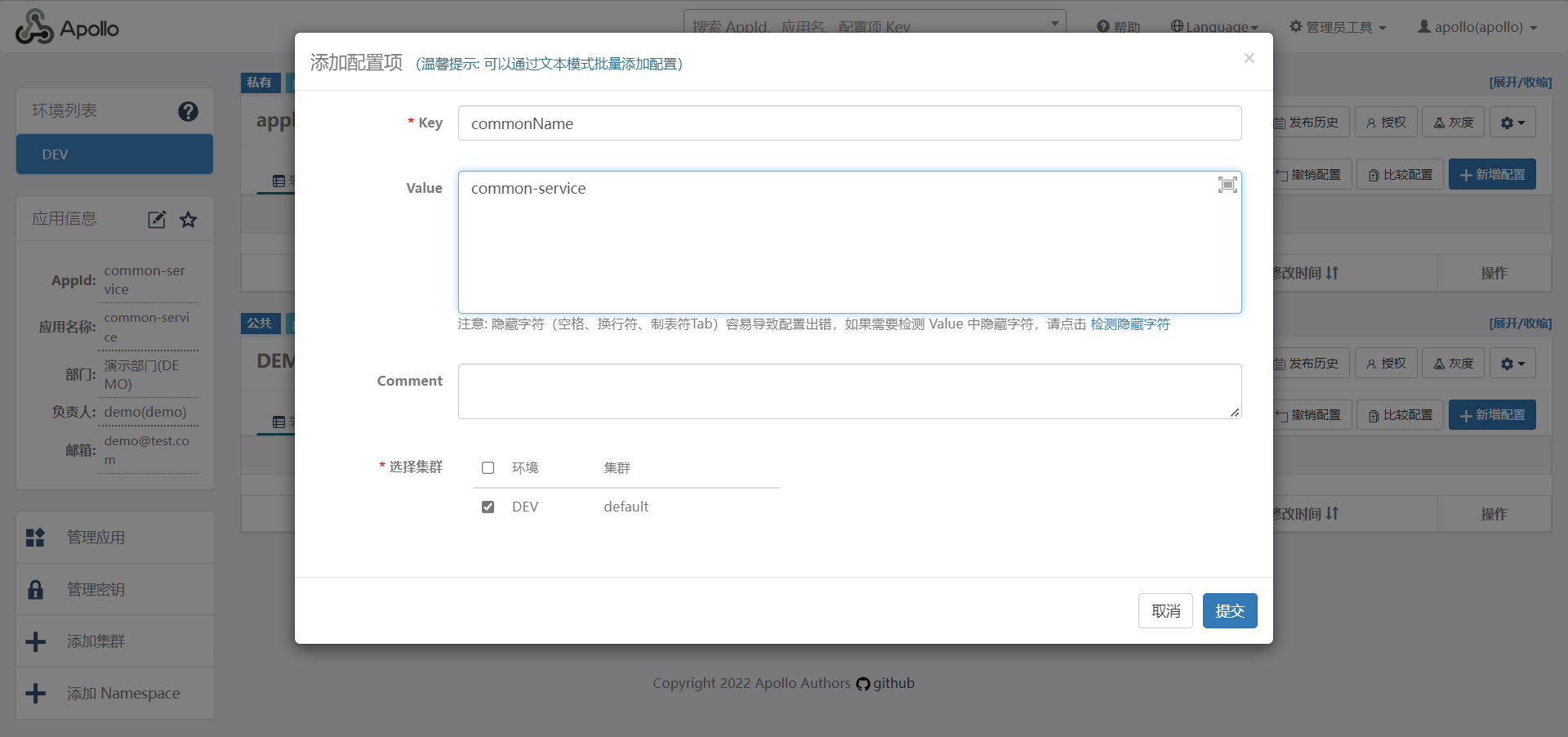1568x737 pixels.
Task: Click the detect hidden characters link
Action: (x=1129, y=324)
